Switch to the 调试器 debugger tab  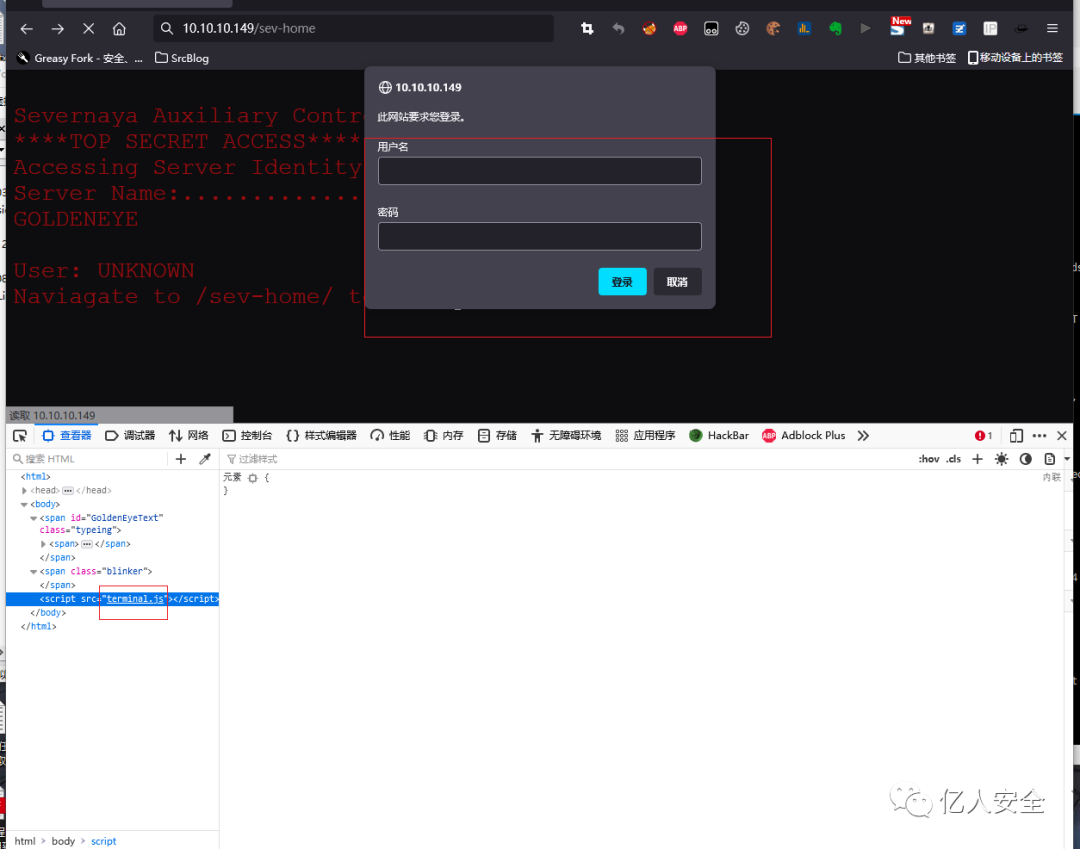(130, 436)
